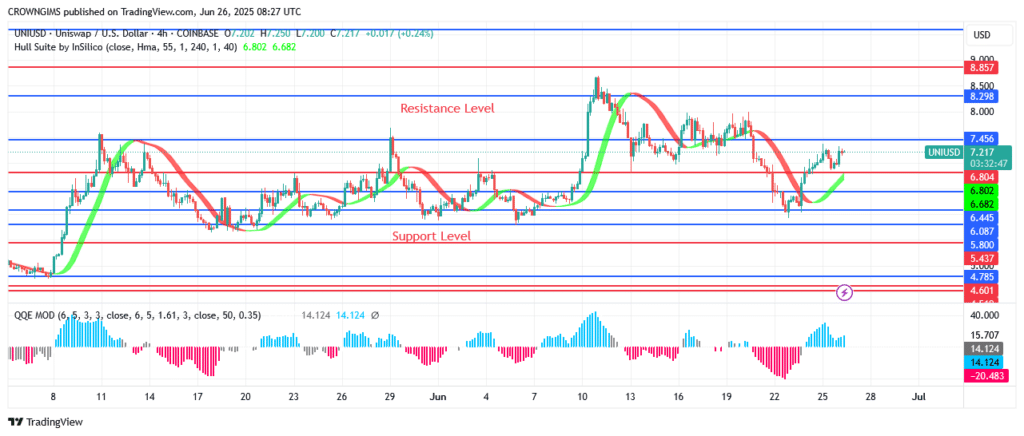This screenshot has height=436, width=1024.
Task: Click date 8 on the time axis
Action: [x=53, y=396]
